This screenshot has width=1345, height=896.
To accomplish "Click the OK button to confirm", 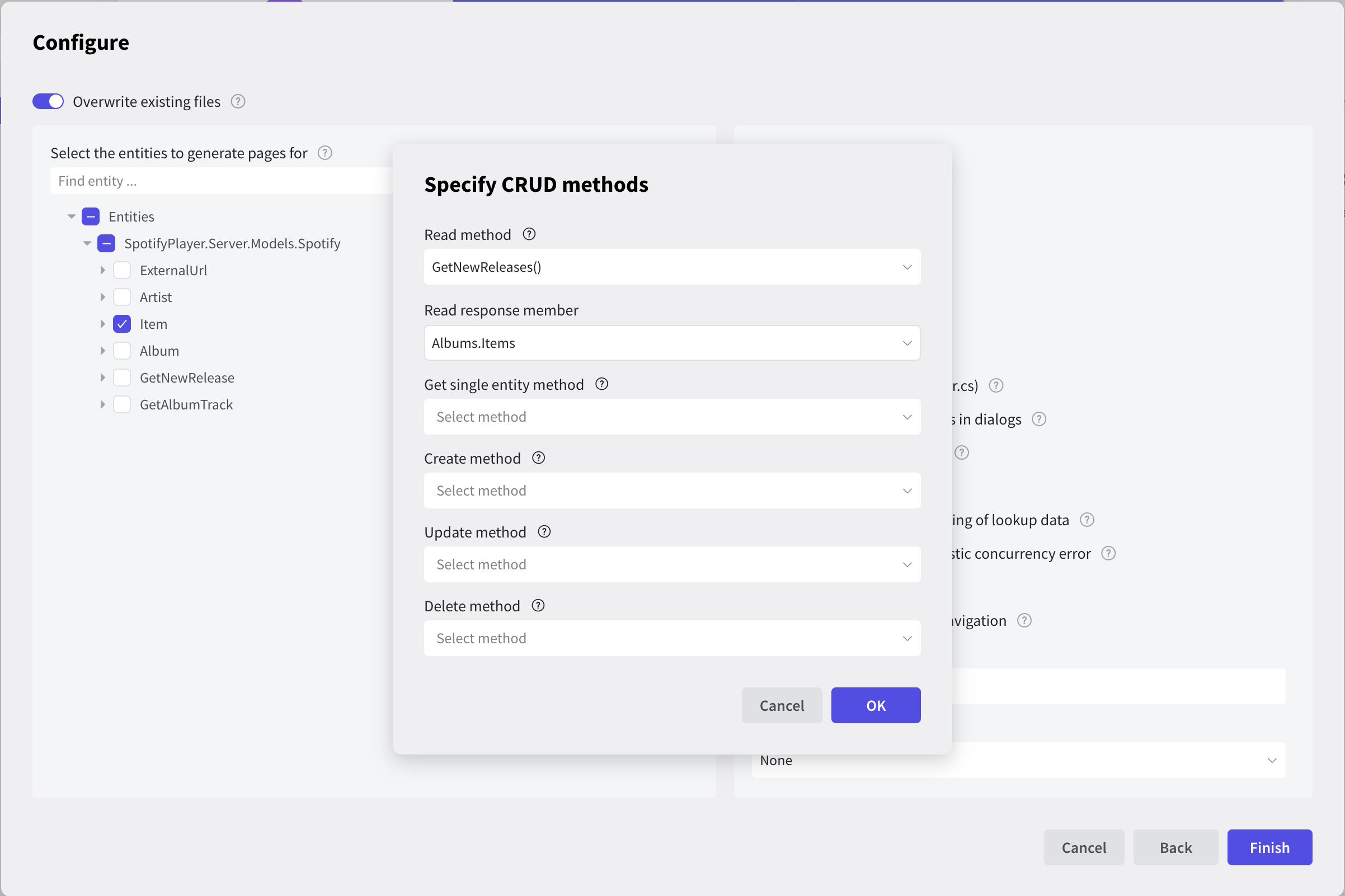I will 875,705.
